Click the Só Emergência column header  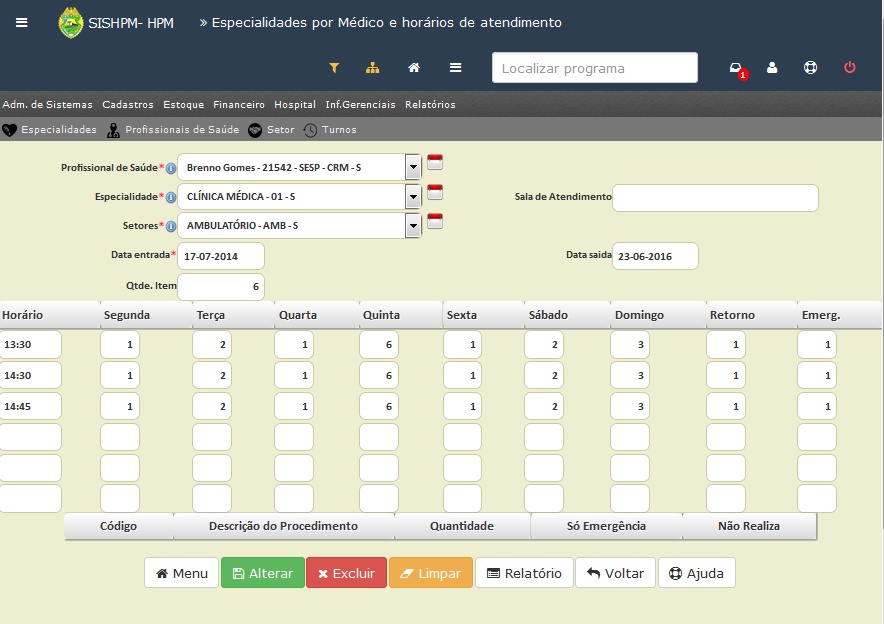pos(607,526)
